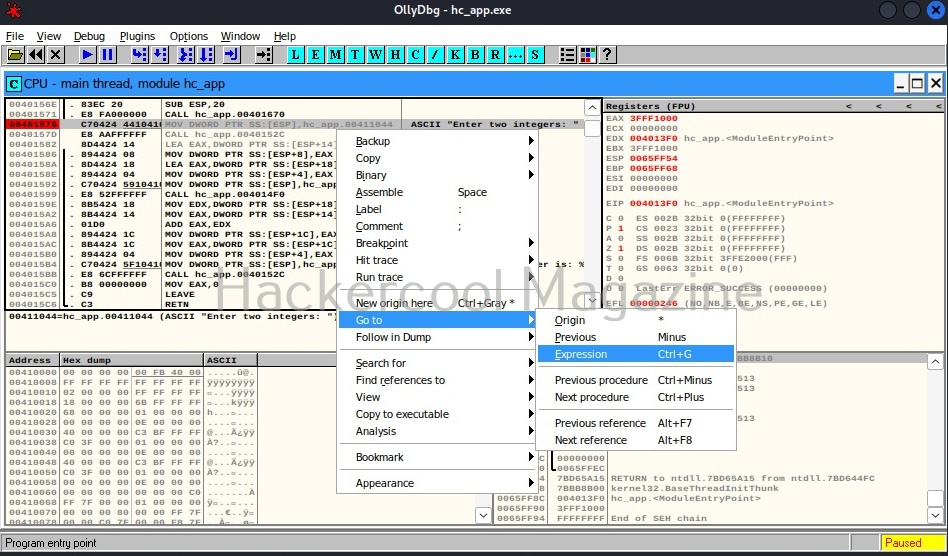Click Follow in Dump context entry

(x=437, y=337)
